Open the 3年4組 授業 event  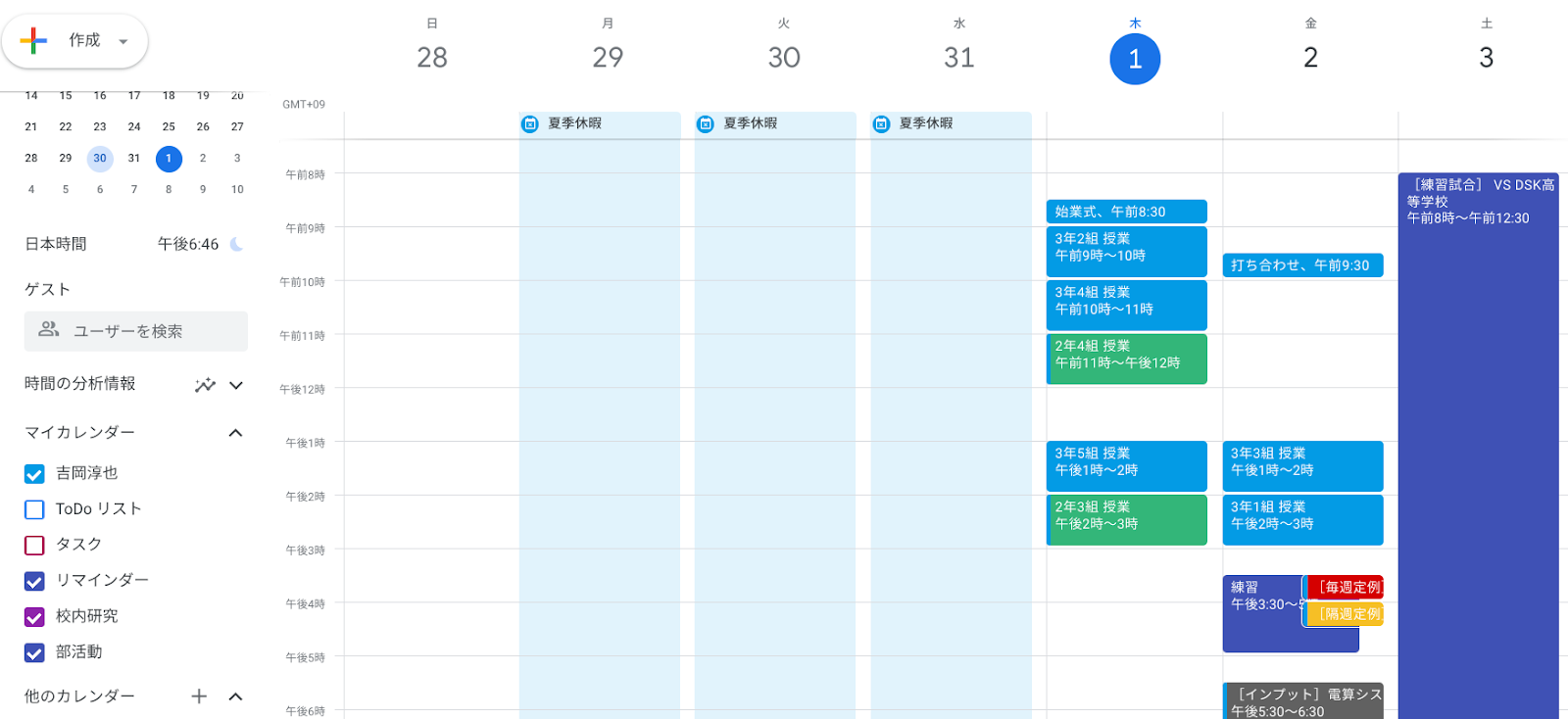tap(1127, 306)
